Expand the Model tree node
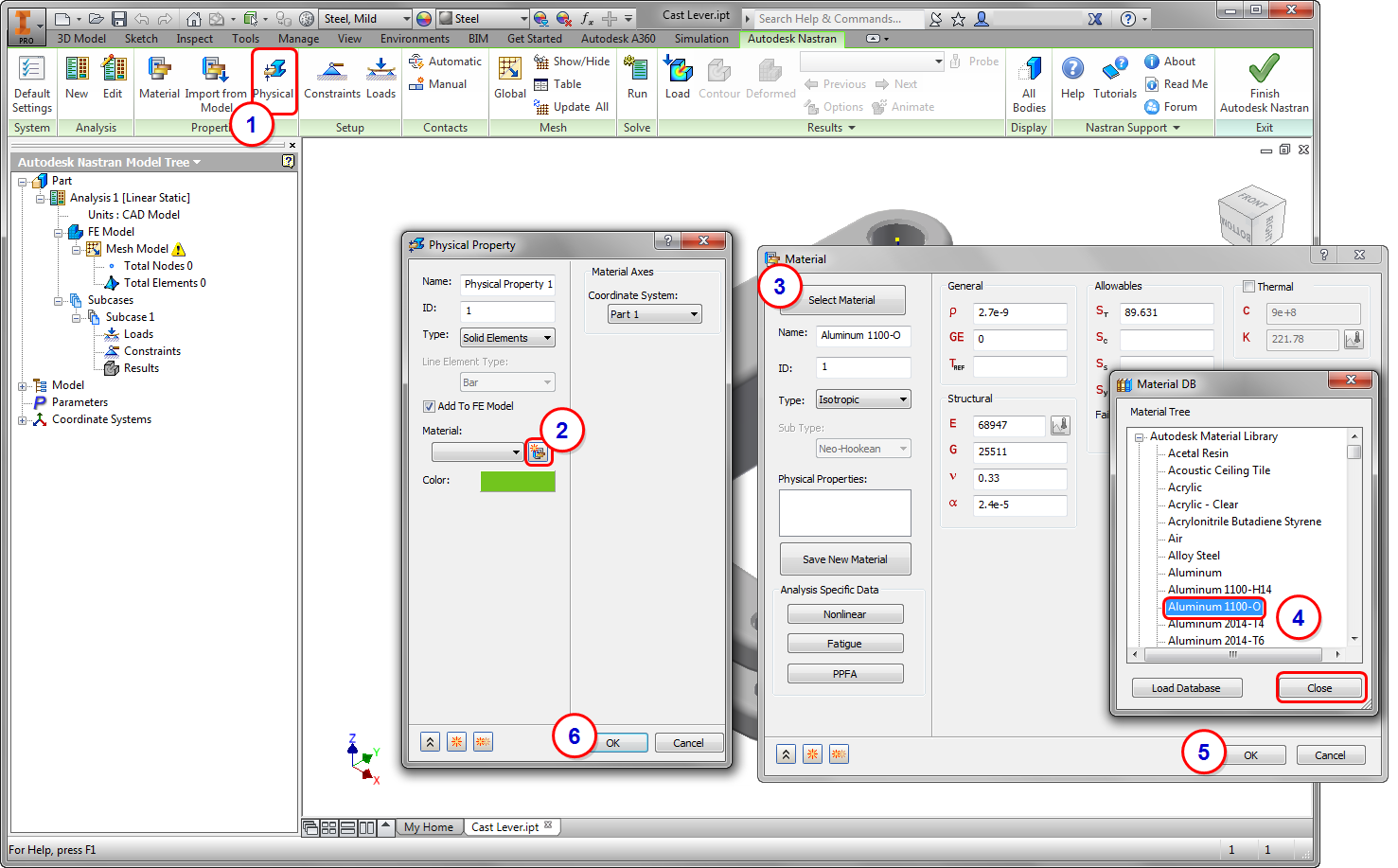This screenshot has width=1398, height=868. click(x=22, y=385)
